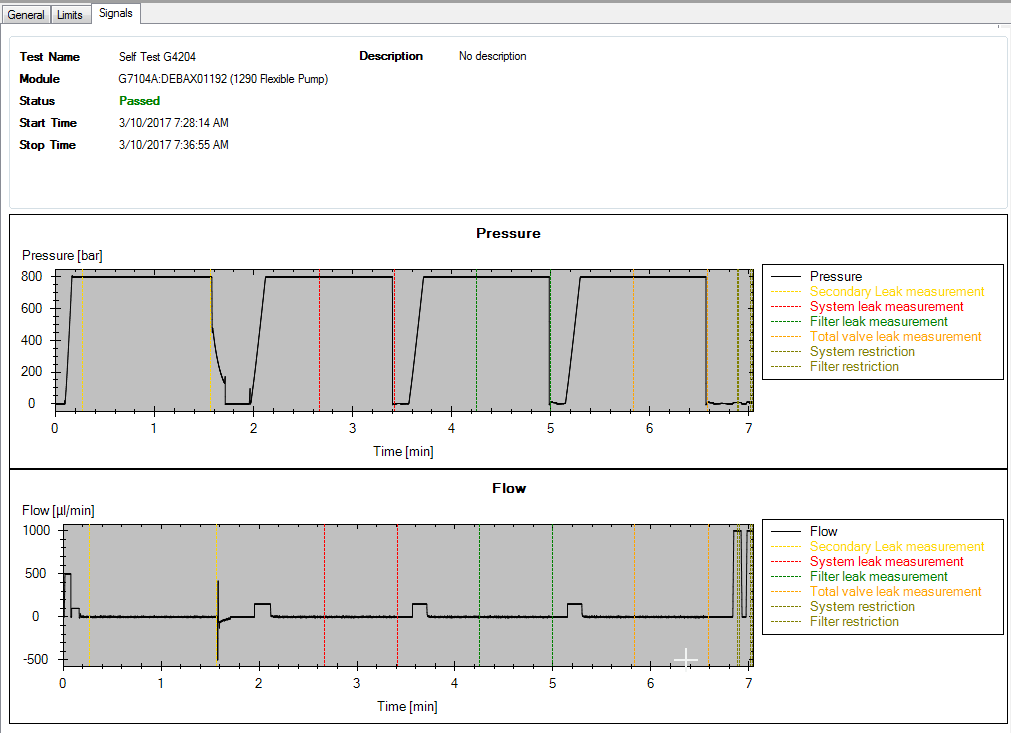Click Total valve leak measurement in Pressure legend
Viewport: 1011px width, 733px height.
click(895, 337)
